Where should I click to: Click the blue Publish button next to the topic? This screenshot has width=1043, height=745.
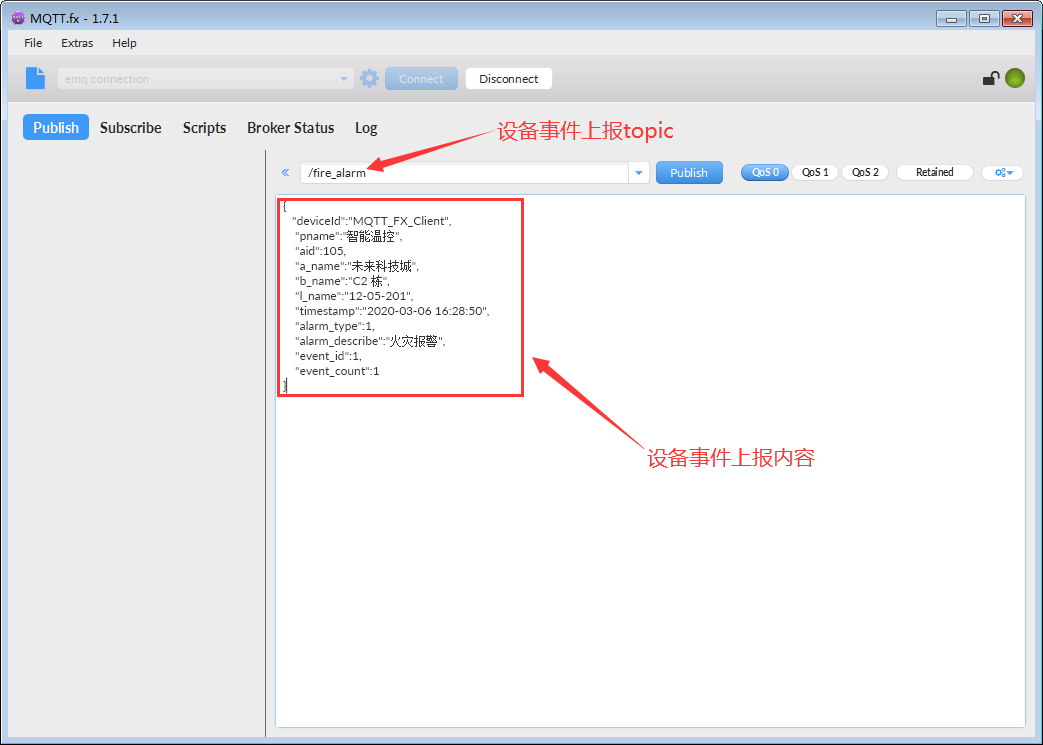688,173
